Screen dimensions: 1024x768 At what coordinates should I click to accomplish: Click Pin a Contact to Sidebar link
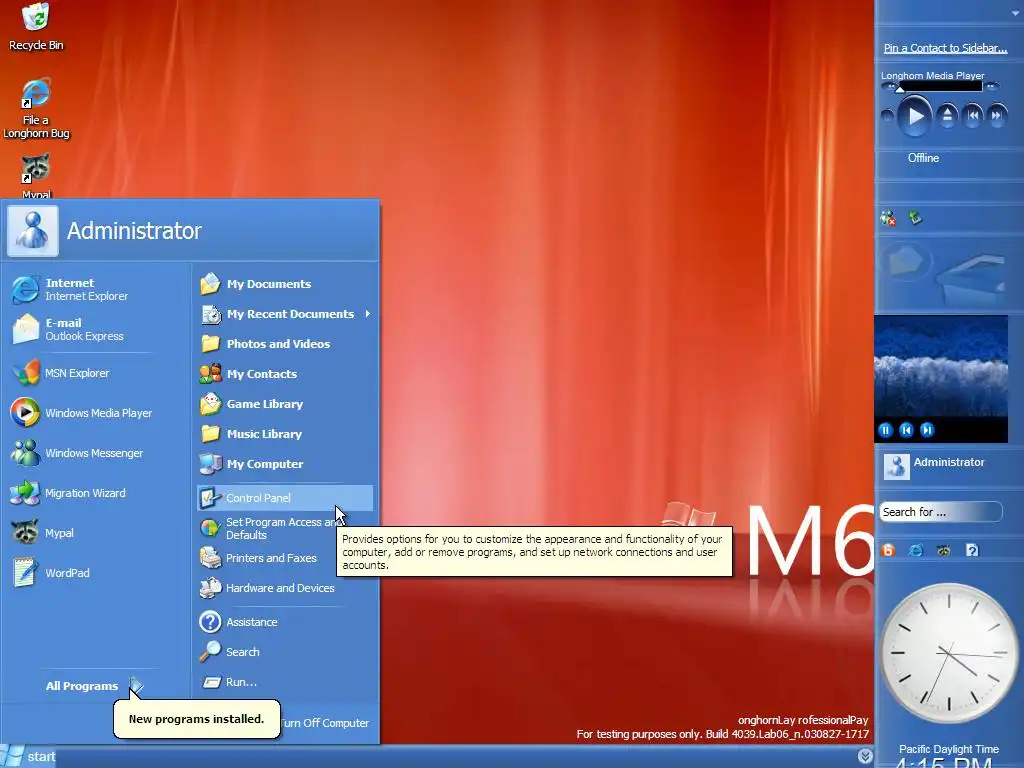click(945, 48)
